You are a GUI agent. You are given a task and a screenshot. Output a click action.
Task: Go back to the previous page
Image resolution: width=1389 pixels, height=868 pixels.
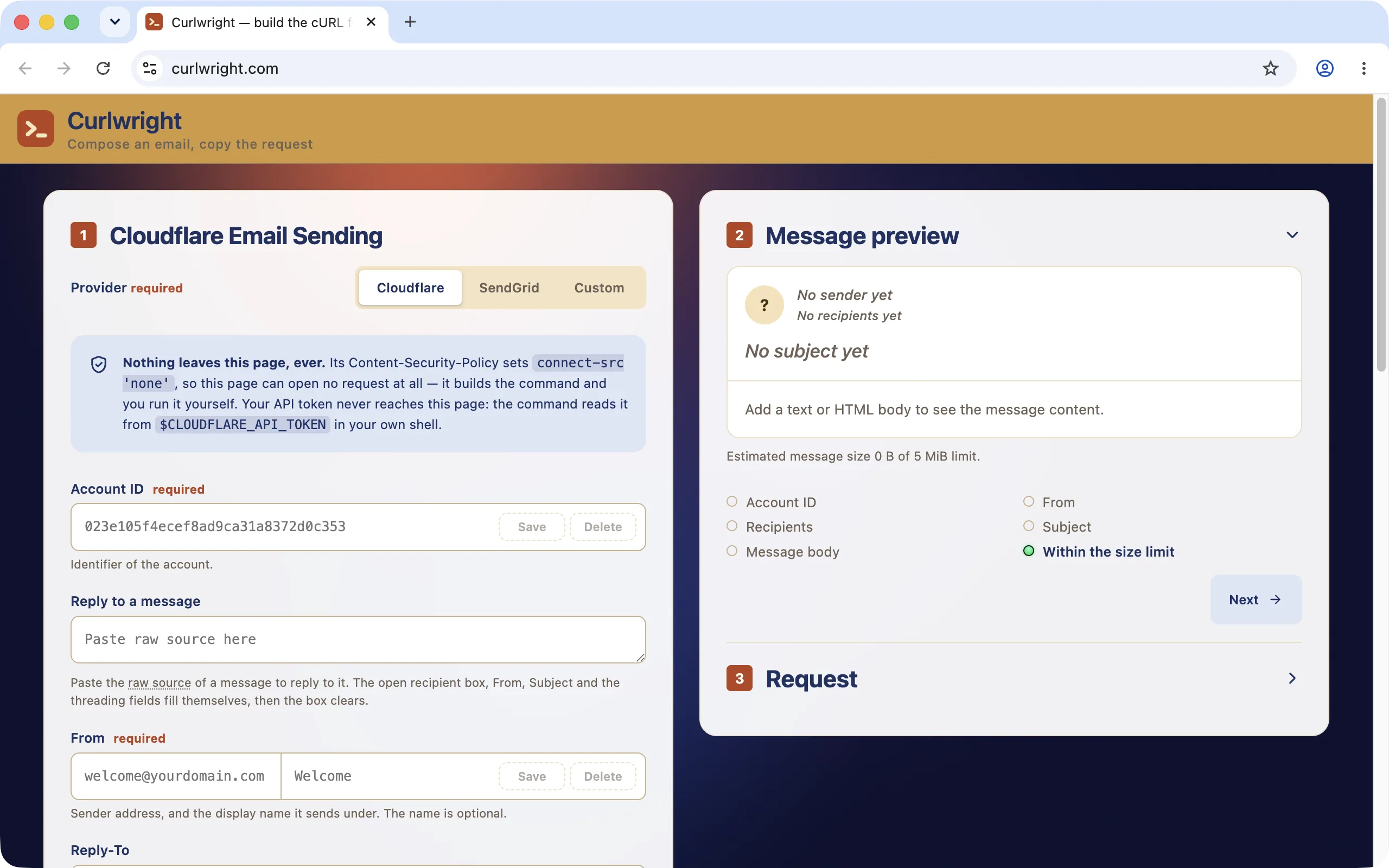(x=26, y=68)
